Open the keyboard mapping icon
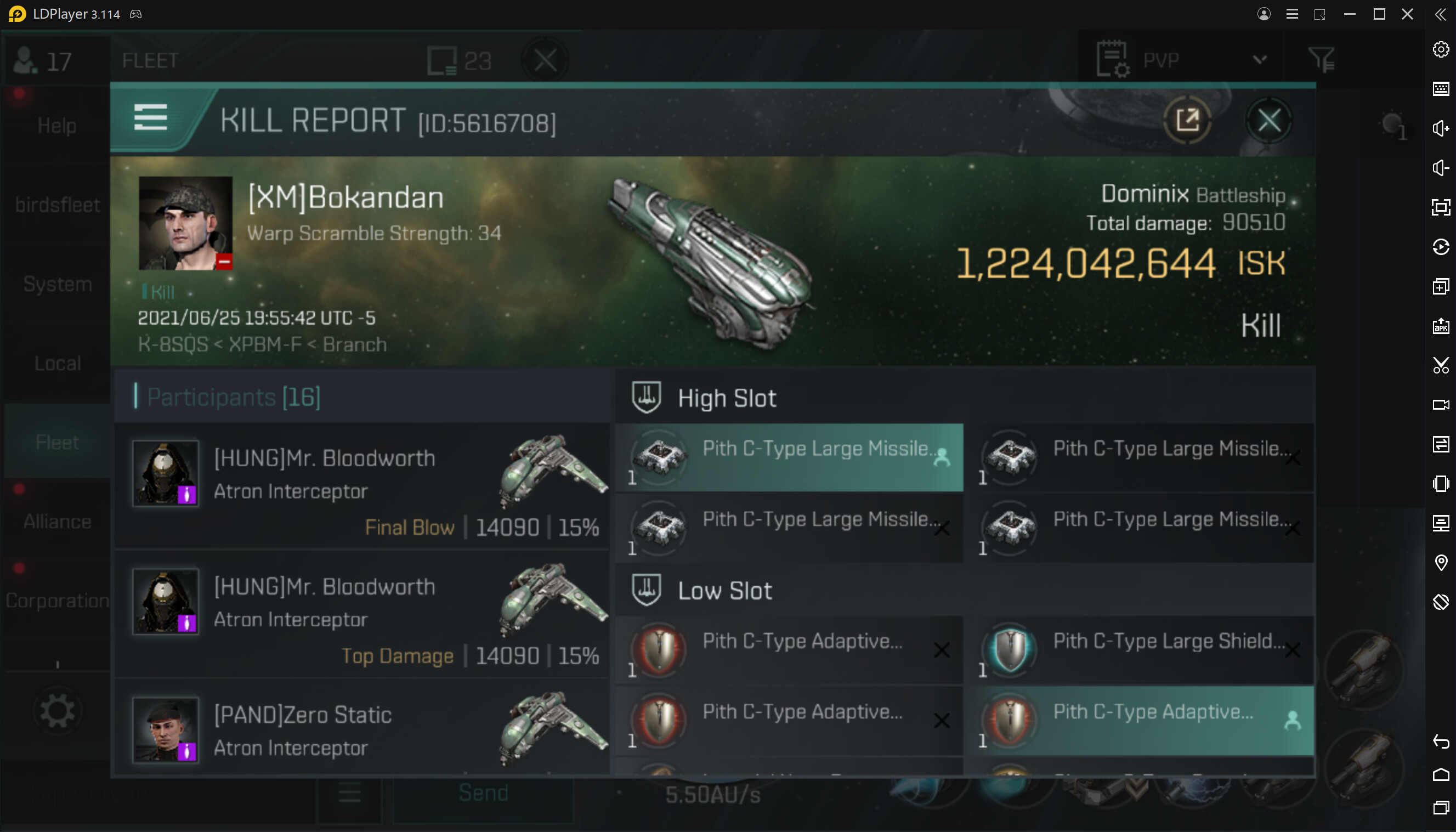Viewport: 1456px width, 832px height. [1440, 89]
